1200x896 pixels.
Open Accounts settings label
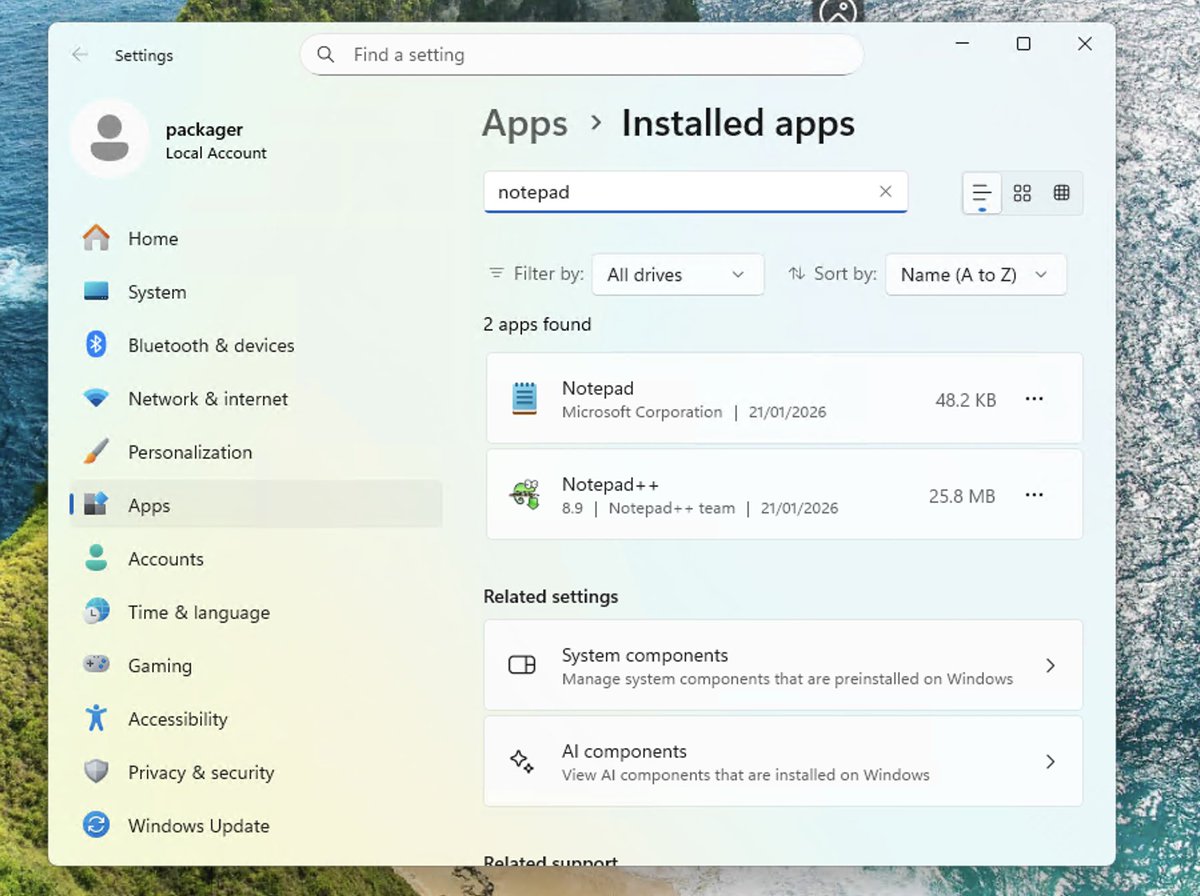pyautogui.click(x=166, y=559)
